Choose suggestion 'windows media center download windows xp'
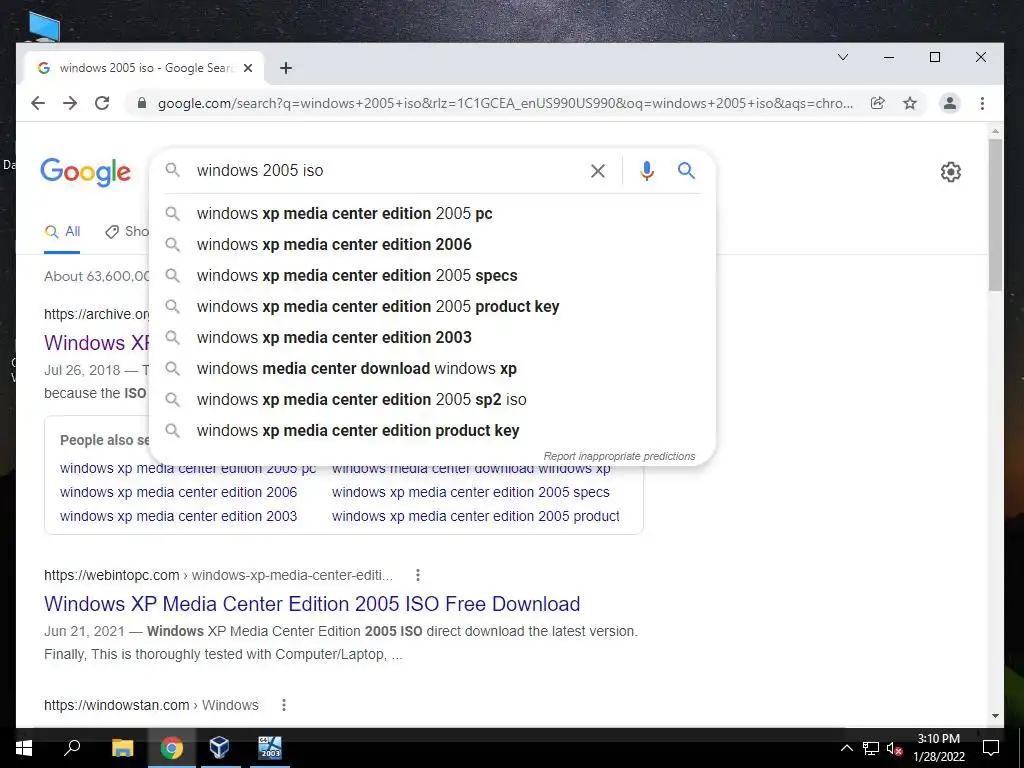 (432, 368)
